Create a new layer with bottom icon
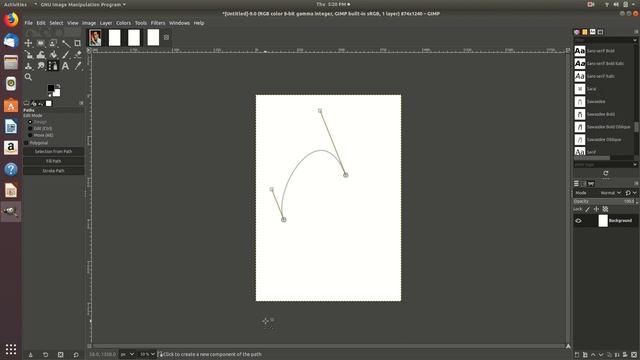This screenshot has width=640, height=360. [577, 355]
